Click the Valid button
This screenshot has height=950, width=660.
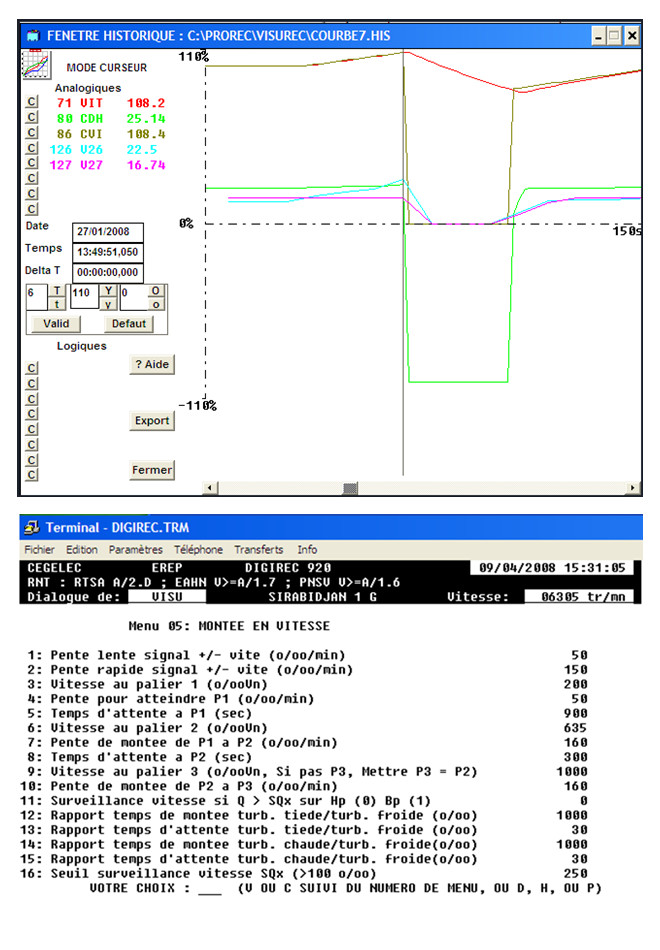[55, 324]
